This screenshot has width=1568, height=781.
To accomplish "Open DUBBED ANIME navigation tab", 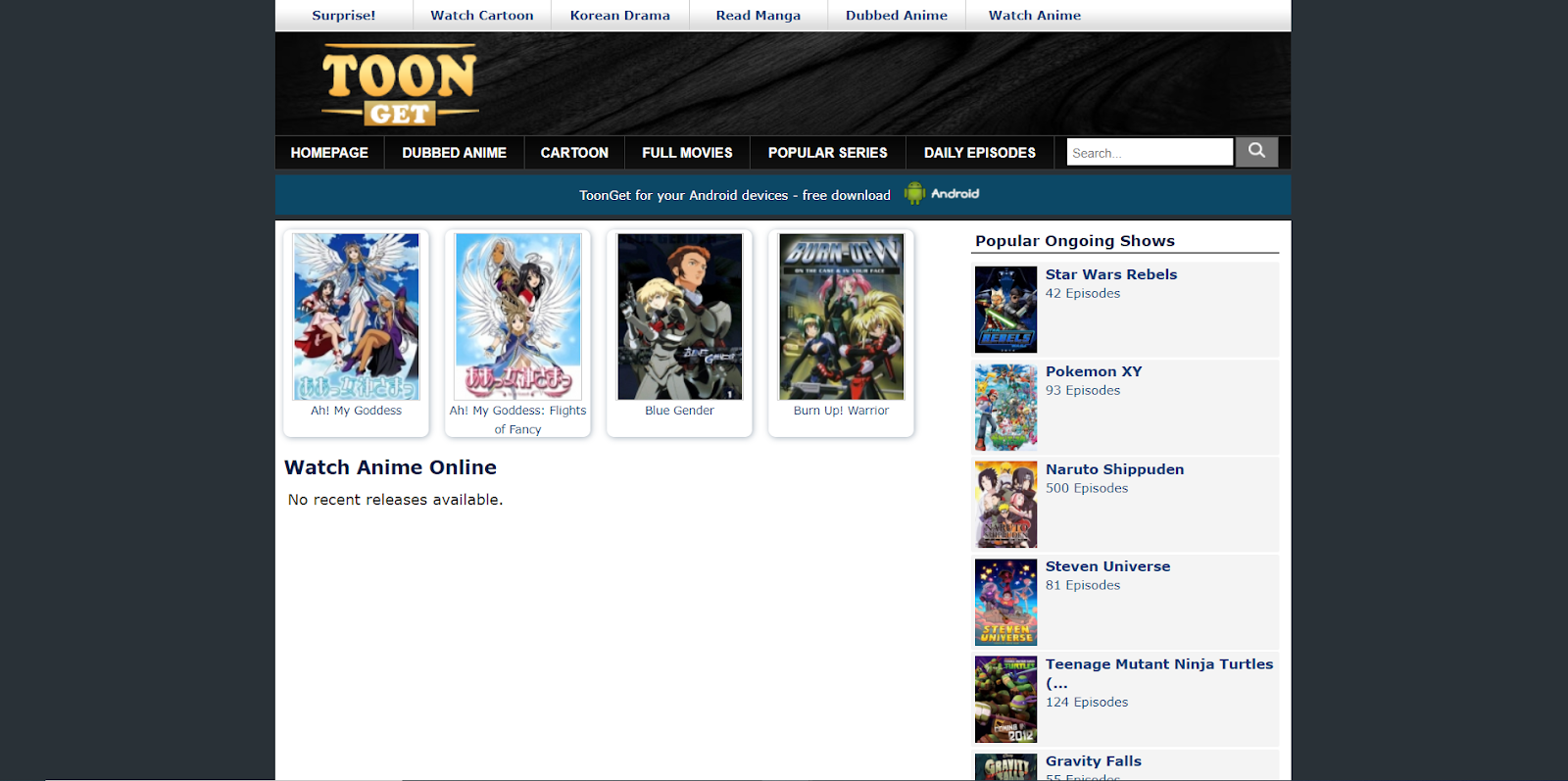I will (454, 153).
